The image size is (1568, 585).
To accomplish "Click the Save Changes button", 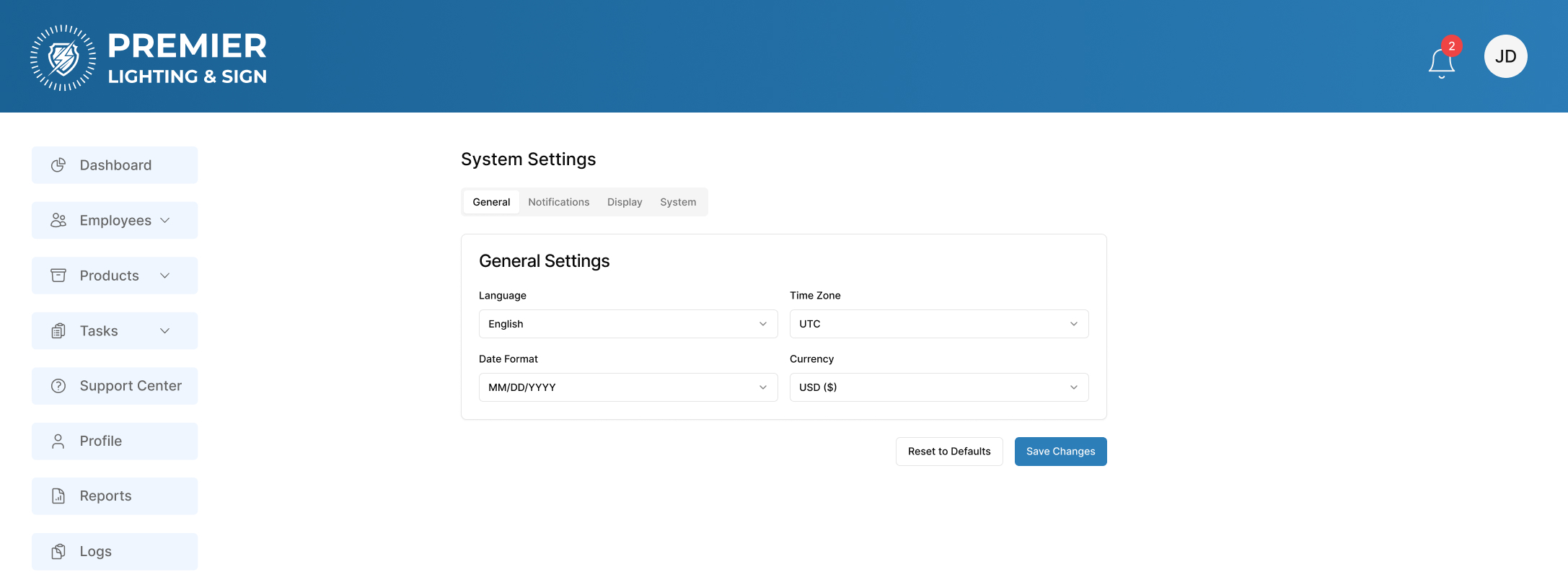I will [x=1060, y=452].
